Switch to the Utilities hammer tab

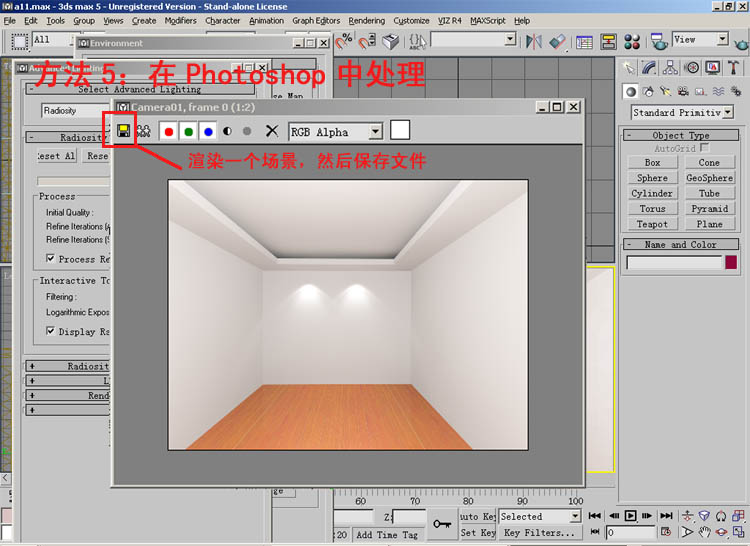[x=733, y=67]
